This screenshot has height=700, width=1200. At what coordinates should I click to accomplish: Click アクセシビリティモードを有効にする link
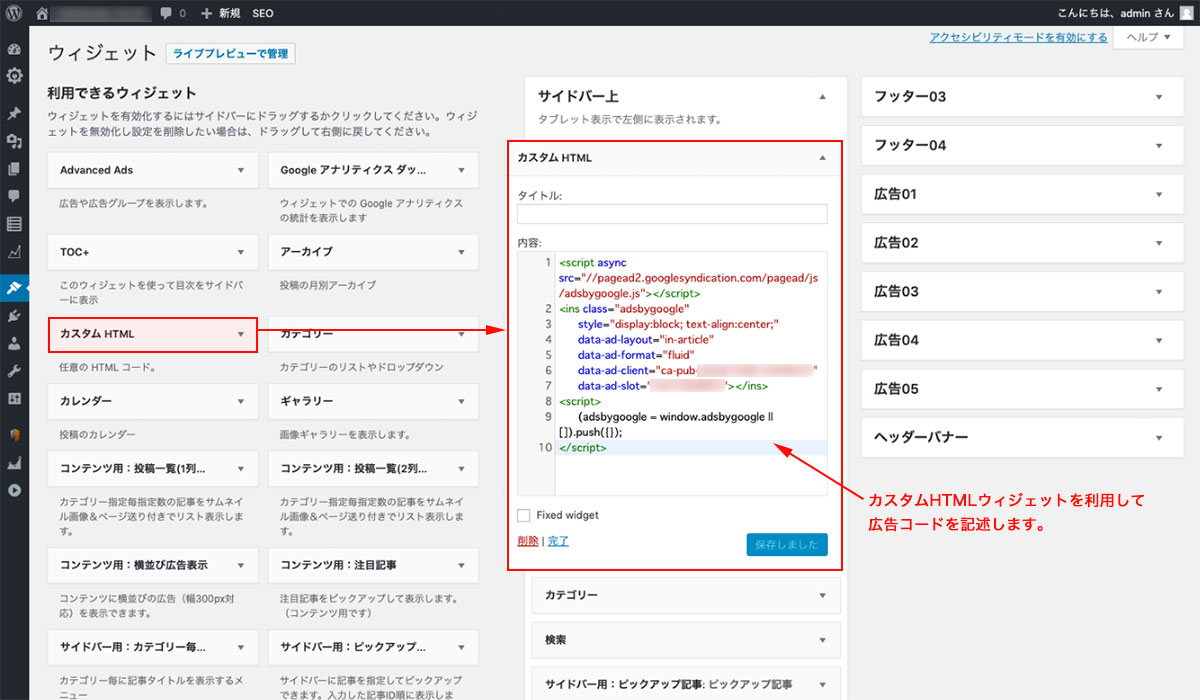tap(1018, 37)
